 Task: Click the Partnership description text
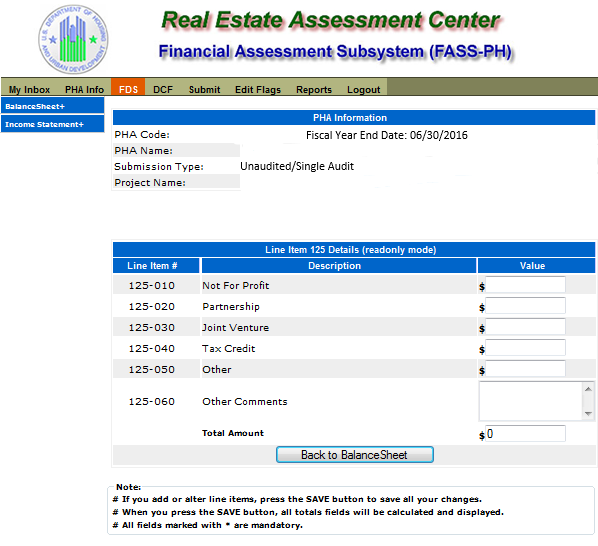pos(231,307)
